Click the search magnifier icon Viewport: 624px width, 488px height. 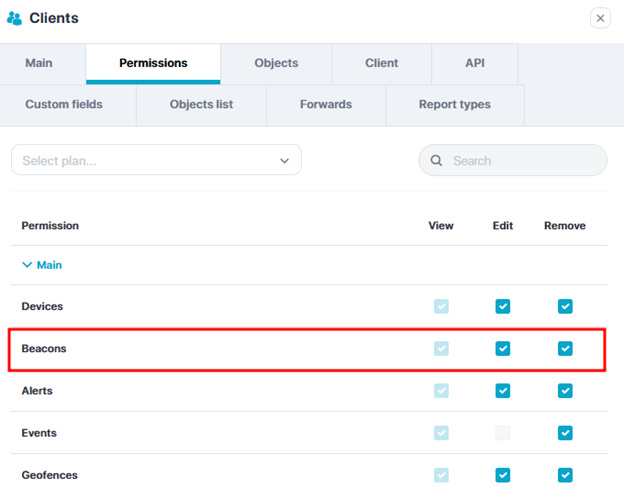click(x=436, y=160)
